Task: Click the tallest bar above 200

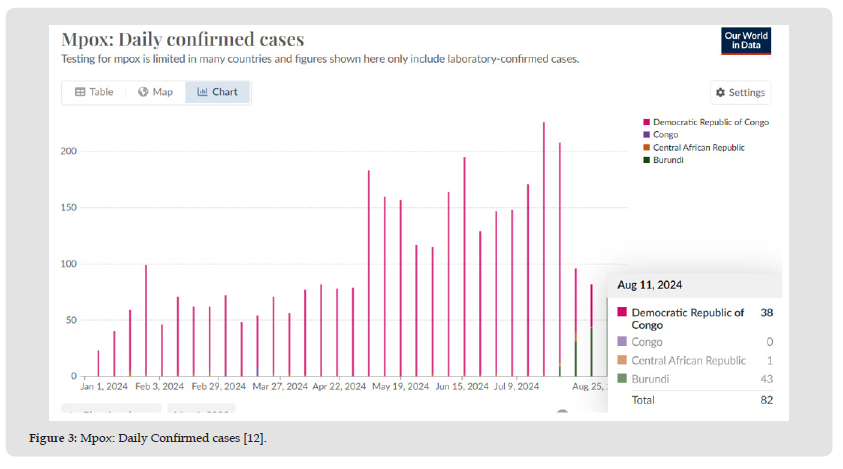Action: tap(544, 249)
